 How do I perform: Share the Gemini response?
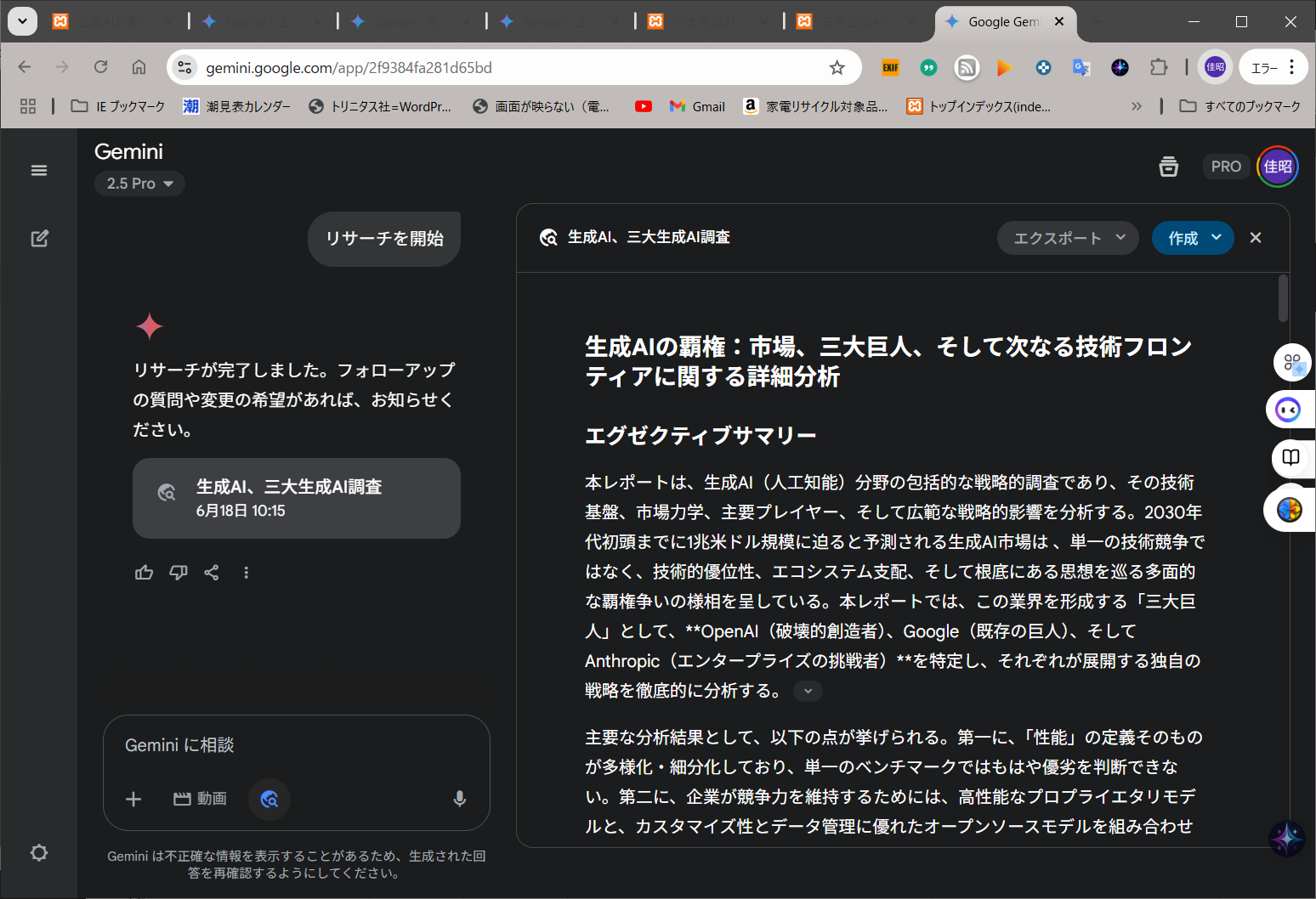coord(212,573)
